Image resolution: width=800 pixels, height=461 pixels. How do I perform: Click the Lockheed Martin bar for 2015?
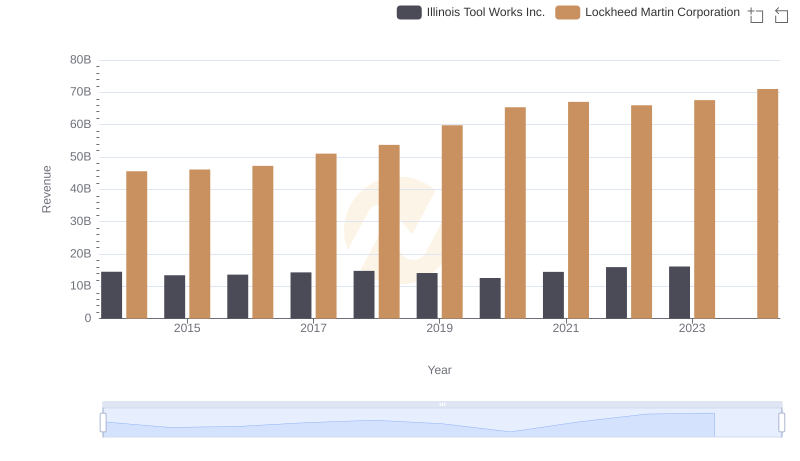tap(199, 244)
